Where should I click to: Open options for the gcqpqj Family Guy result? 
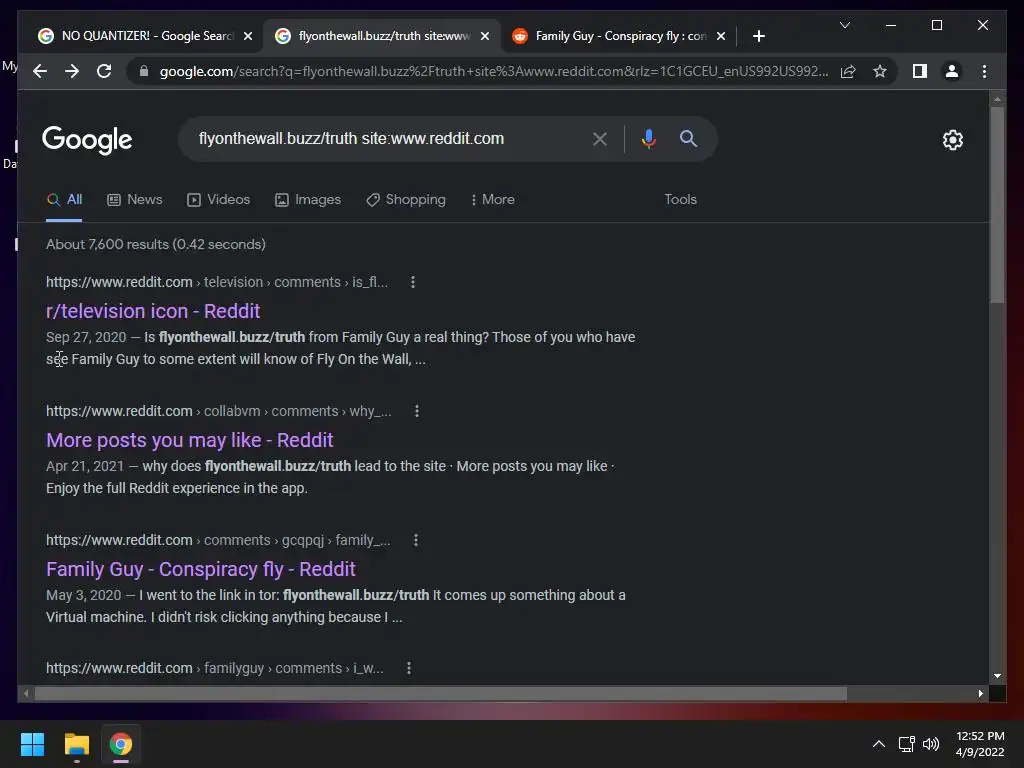coord(415,540)
